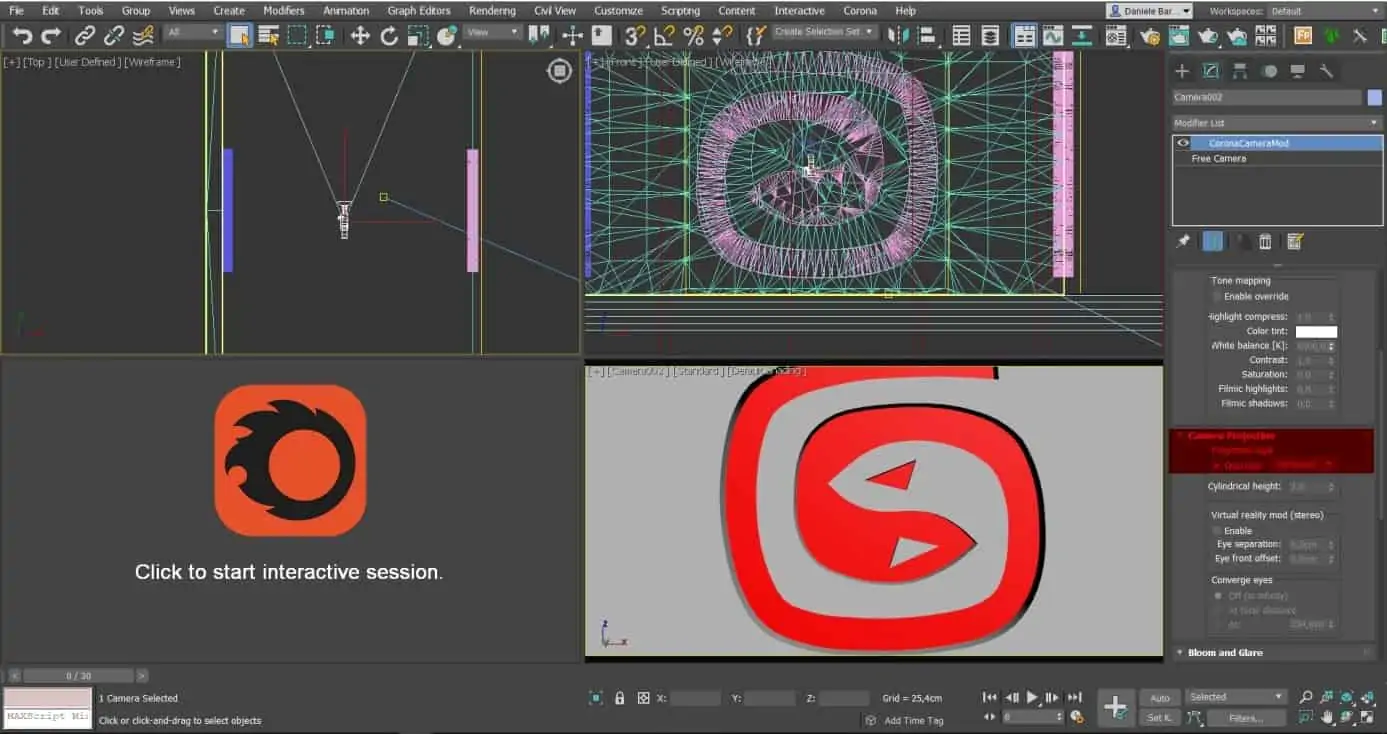
Task: Open the All selection filter dropdown
Action: pos(193,32)
